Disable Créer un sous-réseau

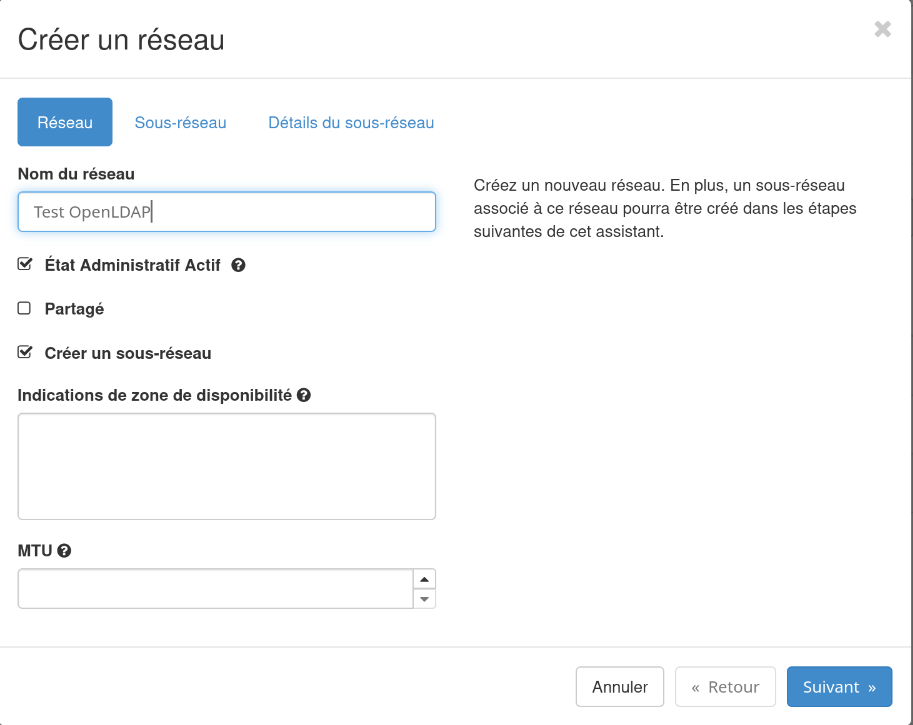point(24,352)
